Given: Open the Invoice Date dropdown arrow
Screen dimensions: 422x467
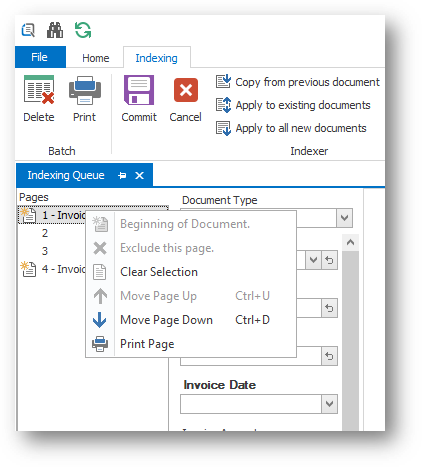Looking at the screenshot, I should point(329,404).
